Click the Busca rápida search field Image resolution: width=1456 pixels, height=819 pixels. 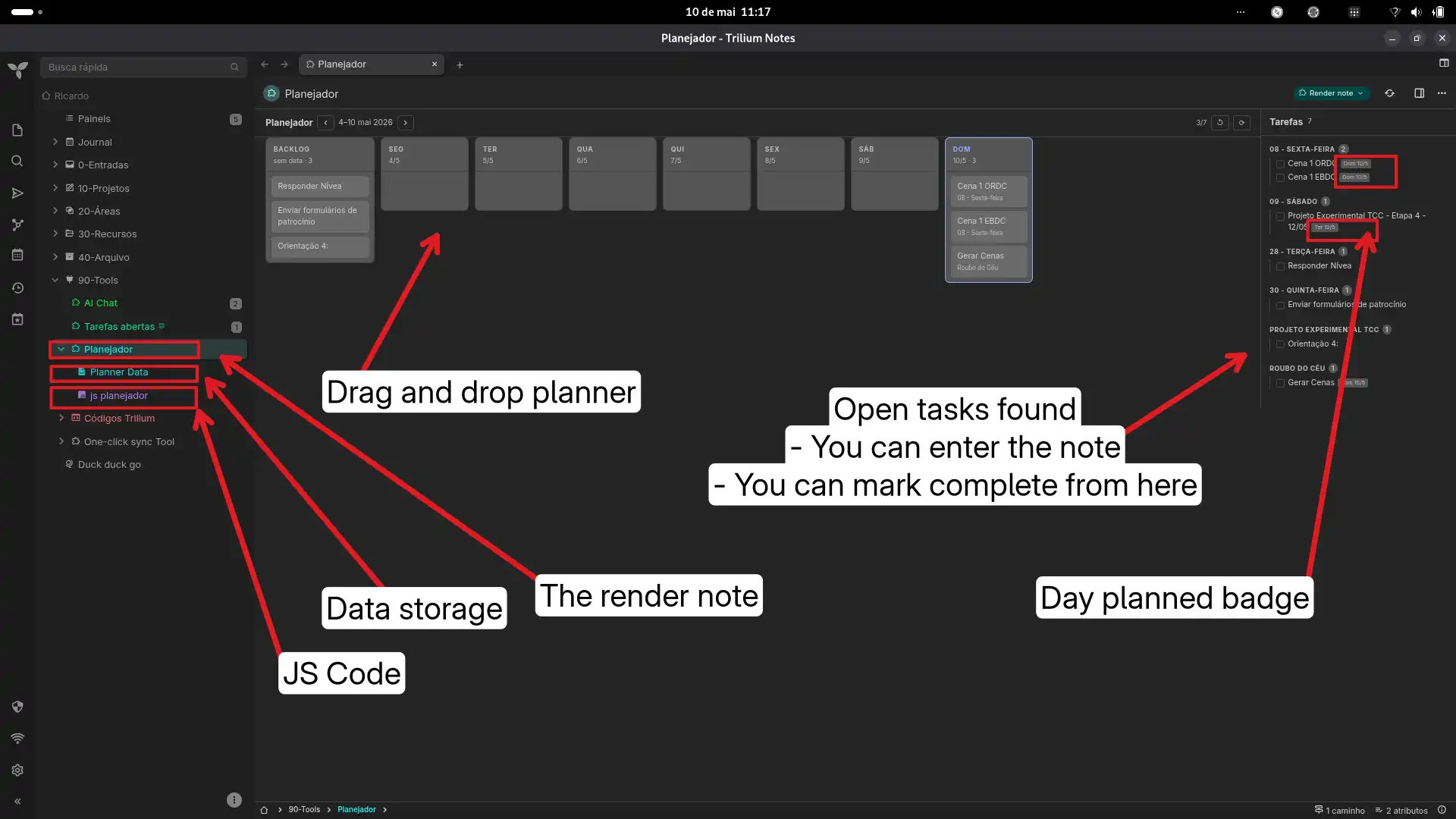click(143, 67)
